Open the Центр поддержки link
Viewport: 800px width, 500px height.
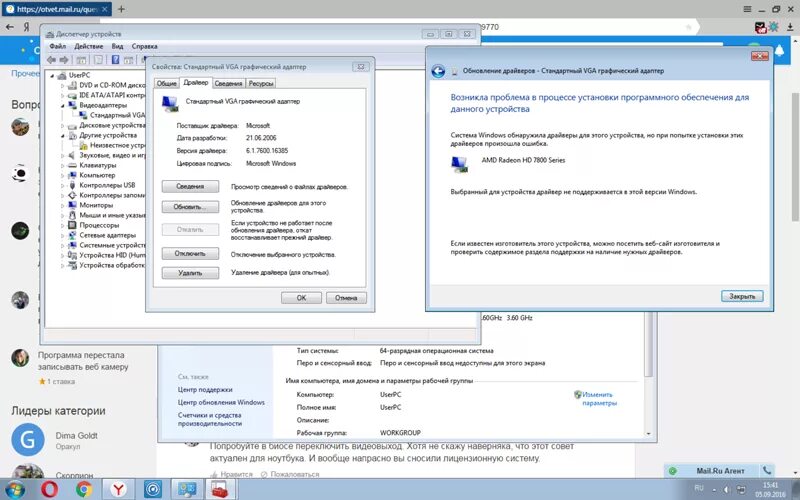coord(205,389)
